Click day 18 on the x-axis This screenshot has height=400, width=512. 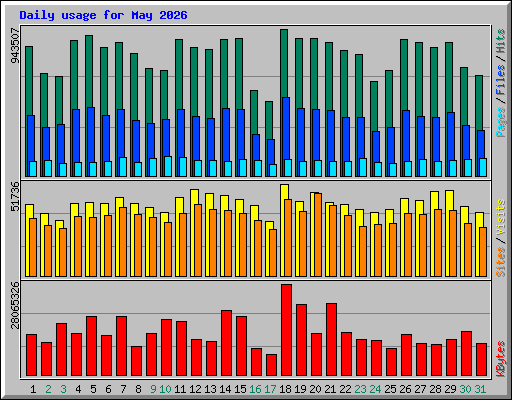[285, 389]
